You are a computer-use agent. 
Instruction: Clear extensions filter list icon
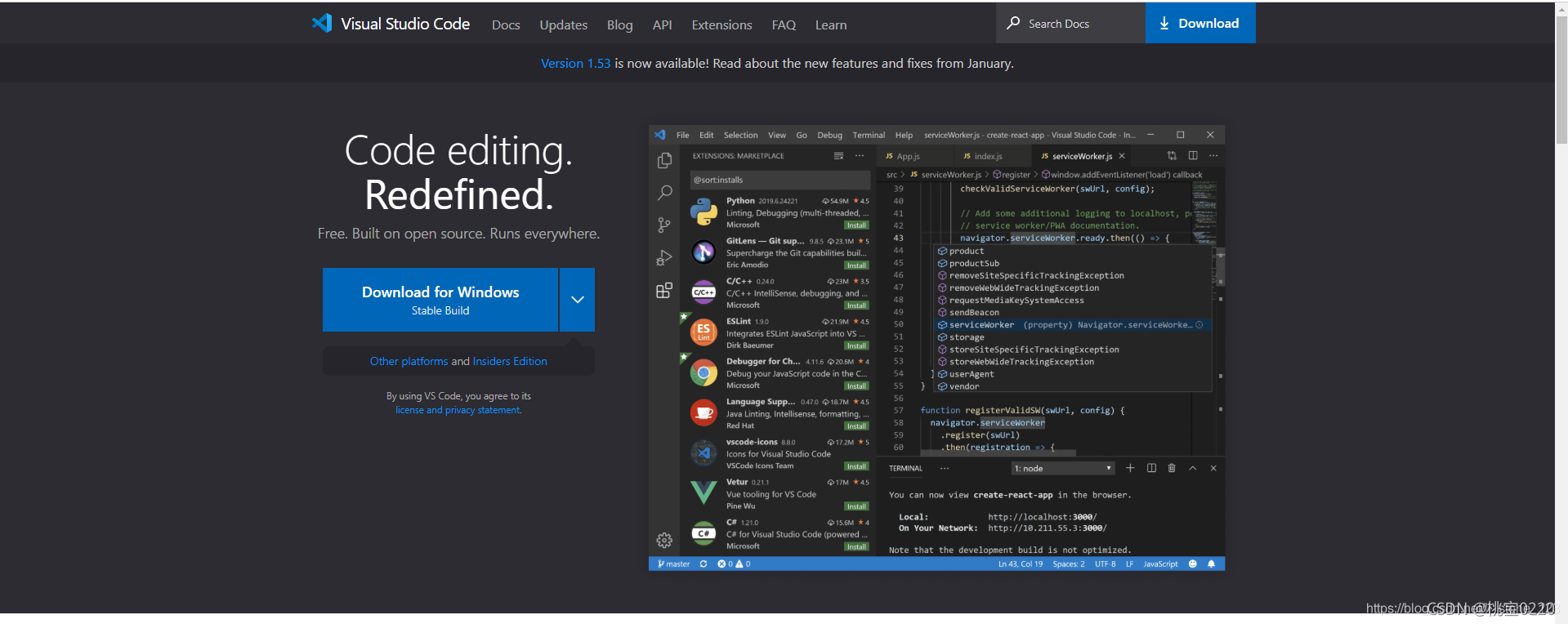click(x=838, y=156)
